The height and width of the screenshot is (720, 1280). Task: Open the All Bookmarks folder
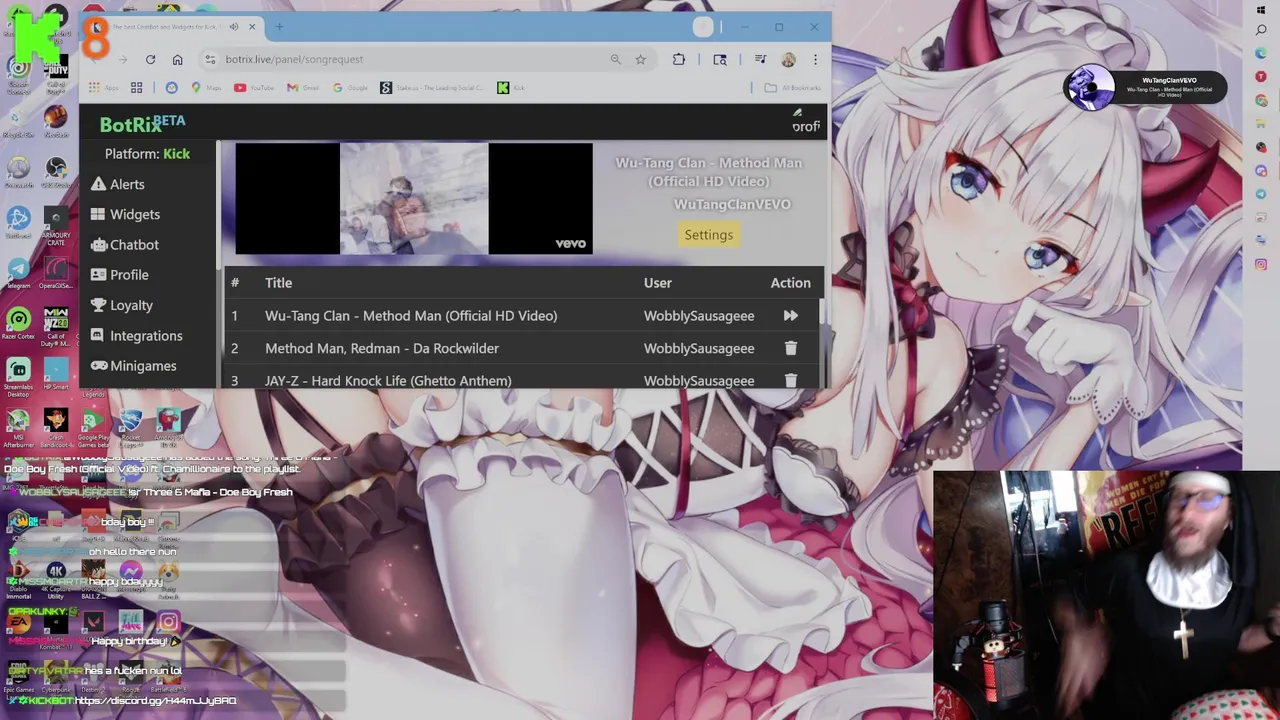(792, 88)
